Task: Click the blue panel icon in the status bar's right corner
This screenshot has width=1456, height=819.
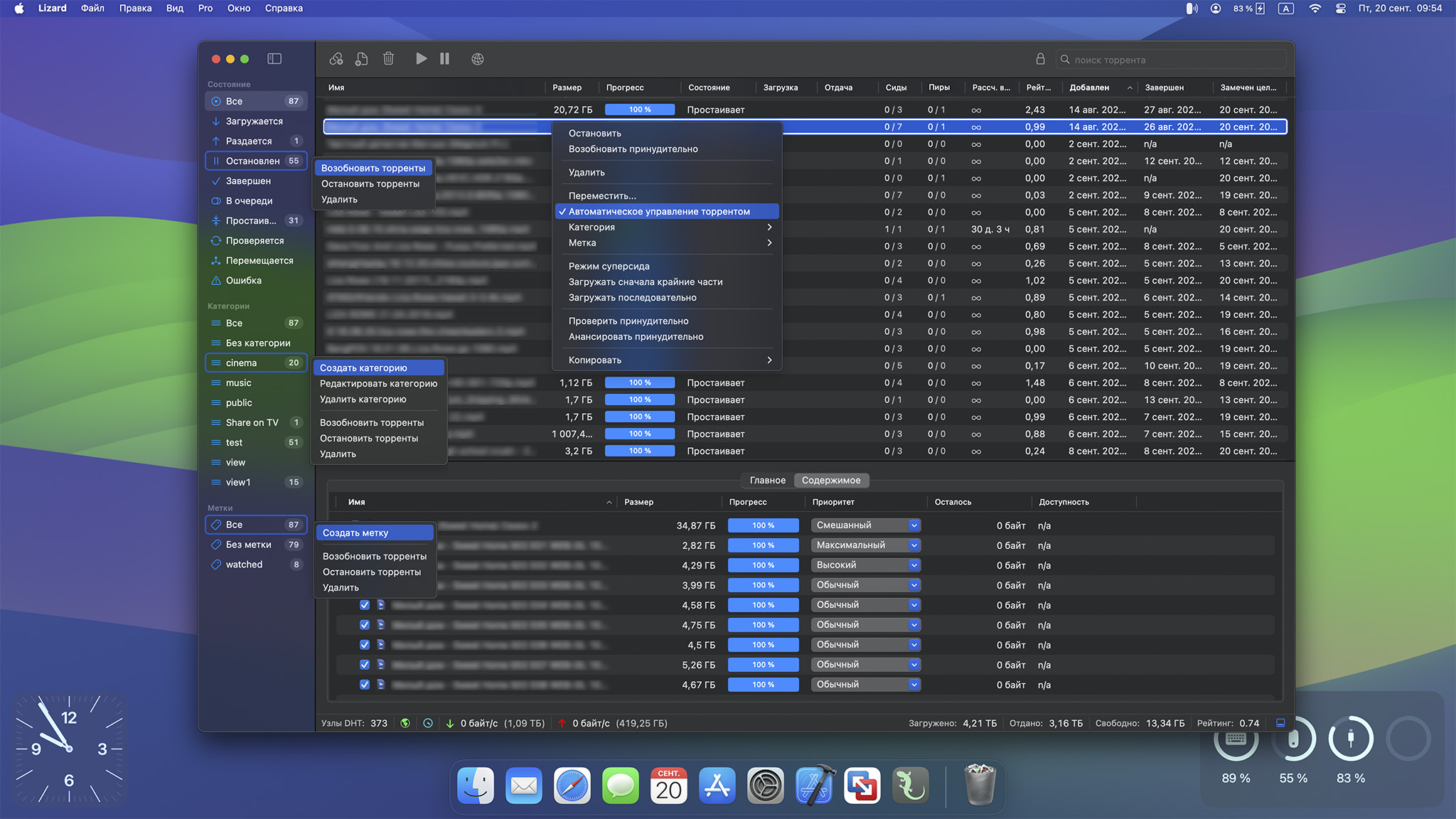Action: (1280, 723)
